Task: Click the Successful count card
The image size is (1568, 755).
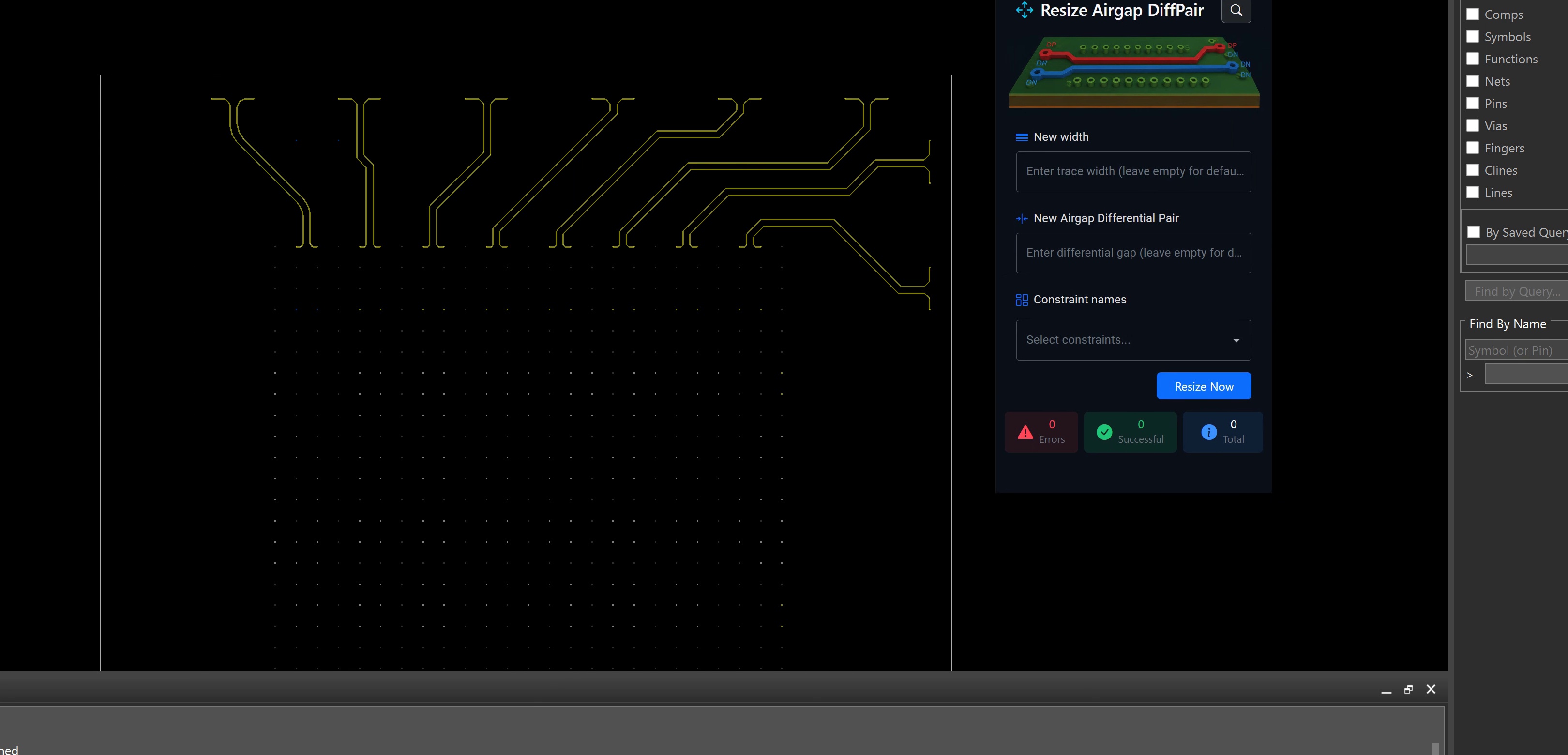Action: coord(1130,432)
